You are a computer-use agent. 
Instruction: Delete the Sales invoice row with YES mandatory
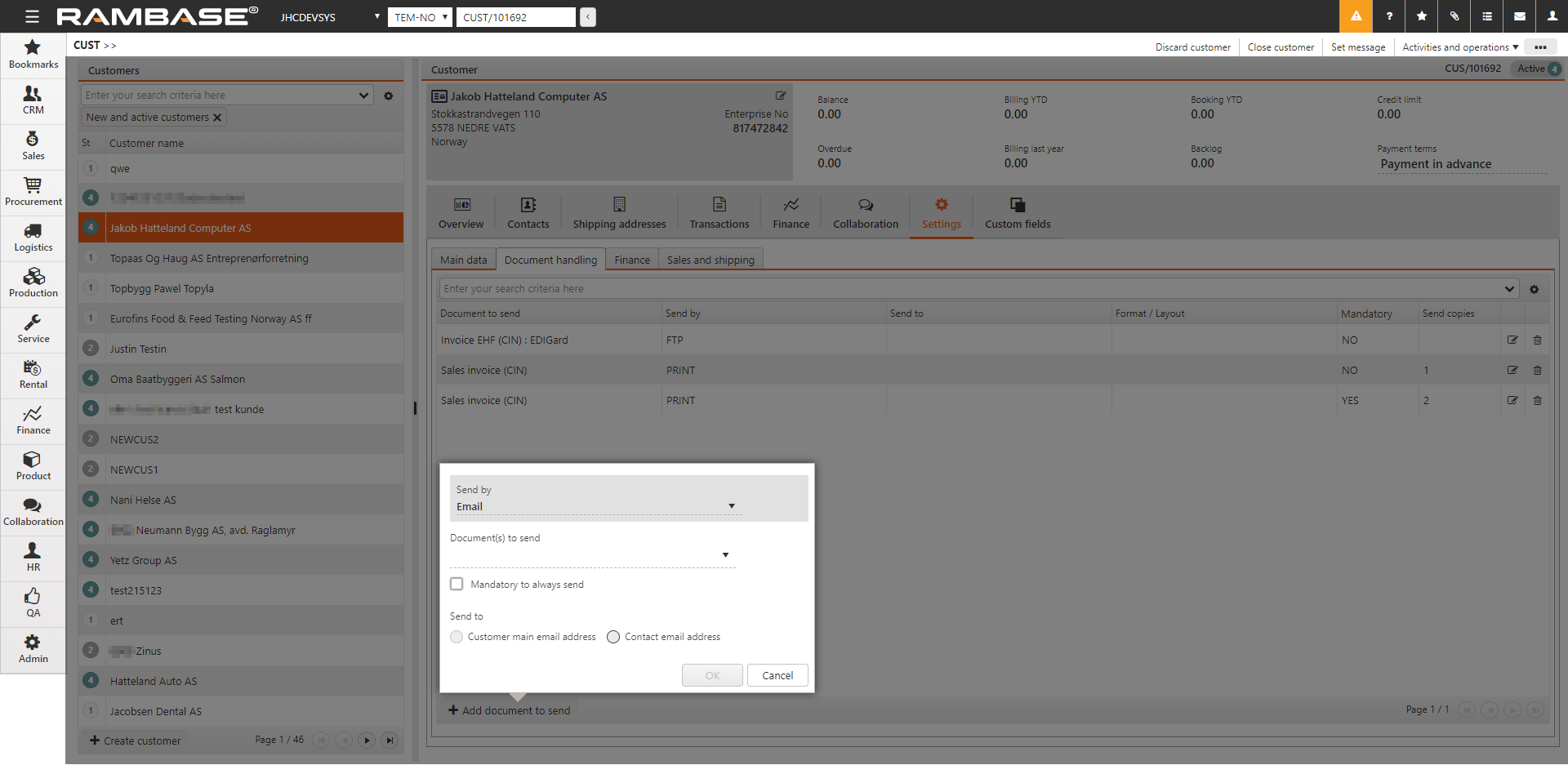coord(1537,401)
